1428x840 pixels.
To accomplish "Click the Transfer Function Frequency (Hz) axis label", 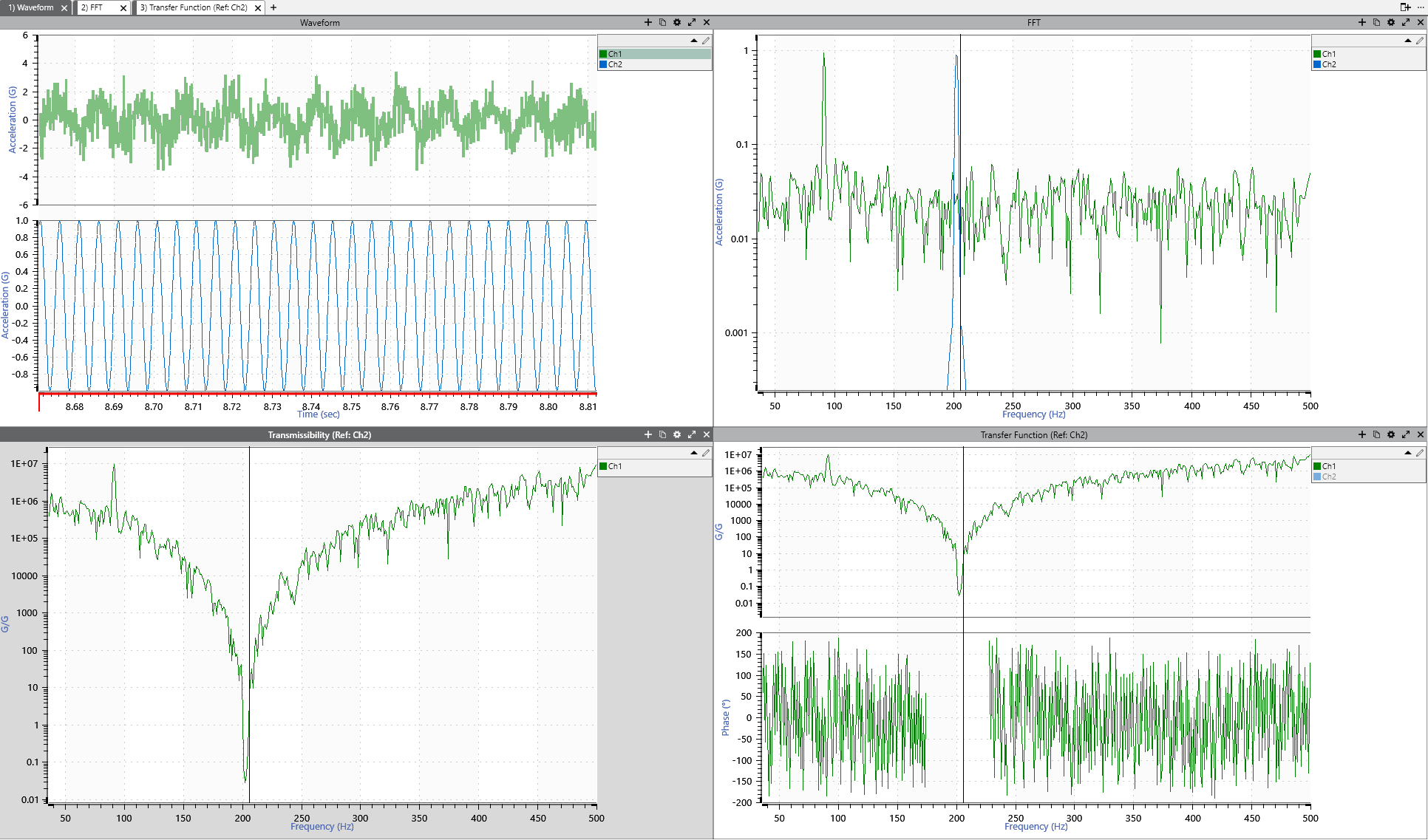I will (x=1036, y=827).
